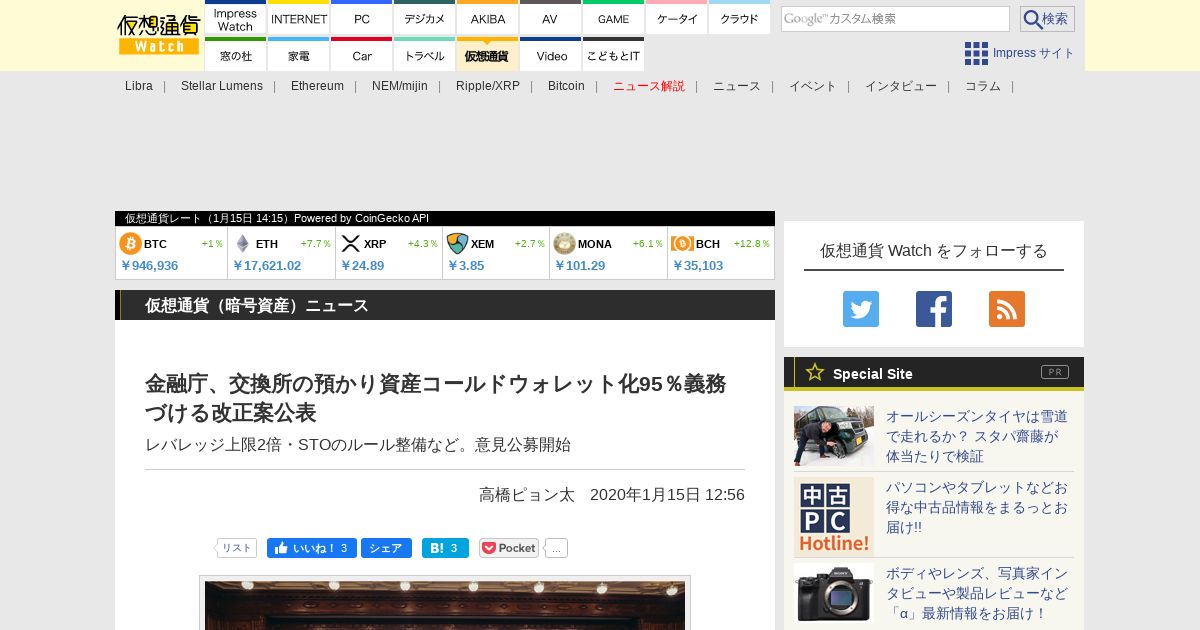1200x630 pixels.
Task: Open the RSS feed icon
Action: point(1007,309)
